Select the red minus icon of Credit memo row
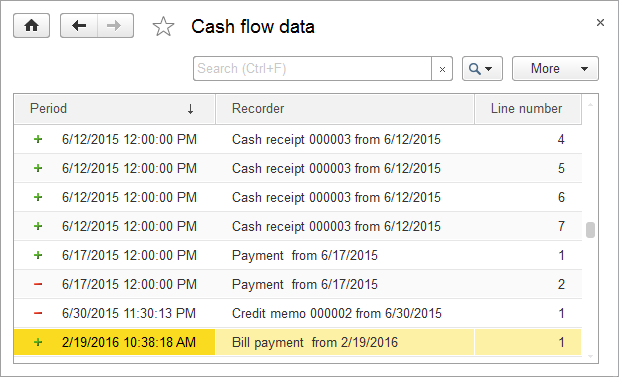Viewport: 619px width, 377px height. pyautogui.click(x=38, y=313)
